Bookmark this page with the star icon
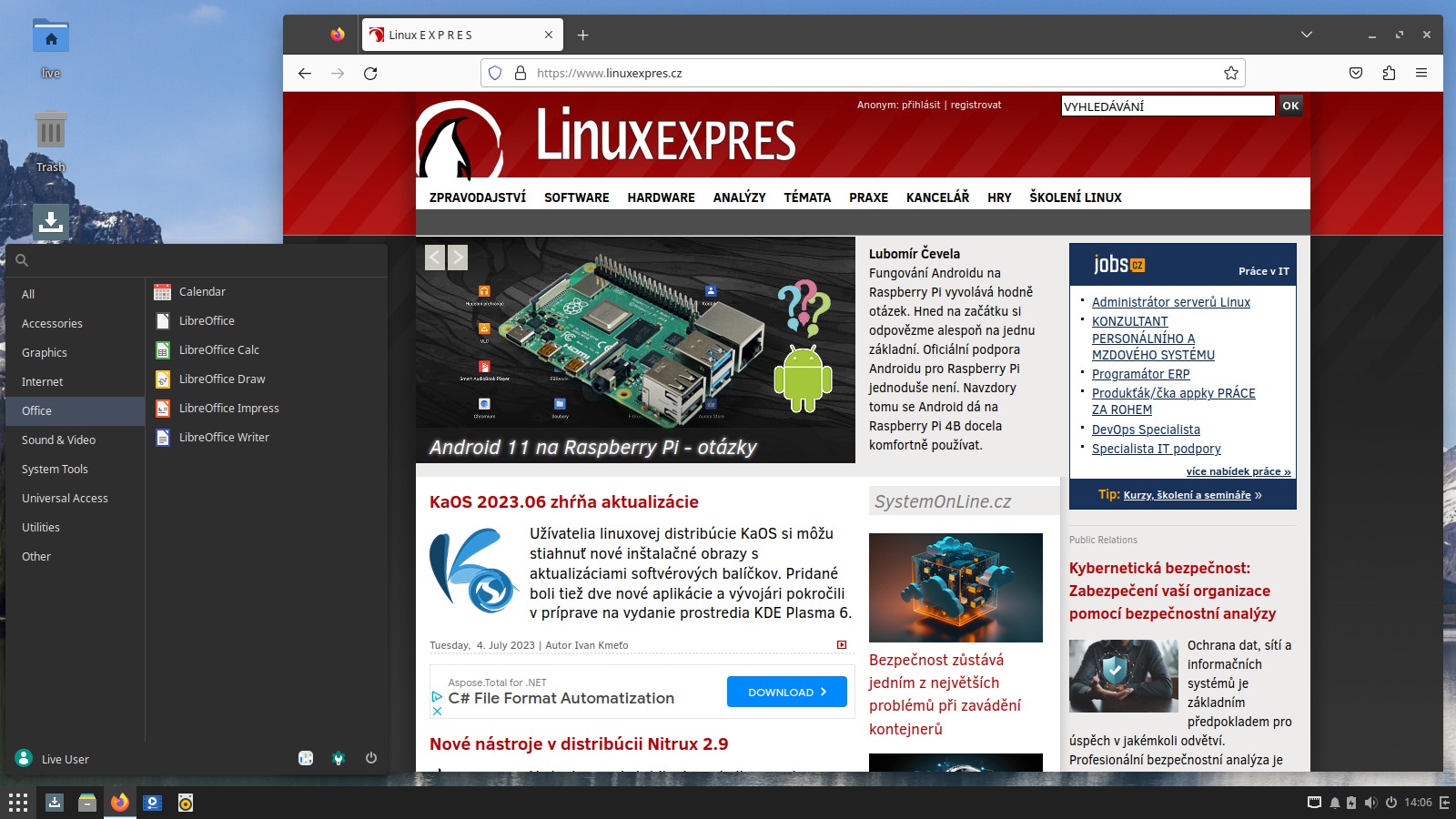The image size is (1456, 819). (1231, 74)
